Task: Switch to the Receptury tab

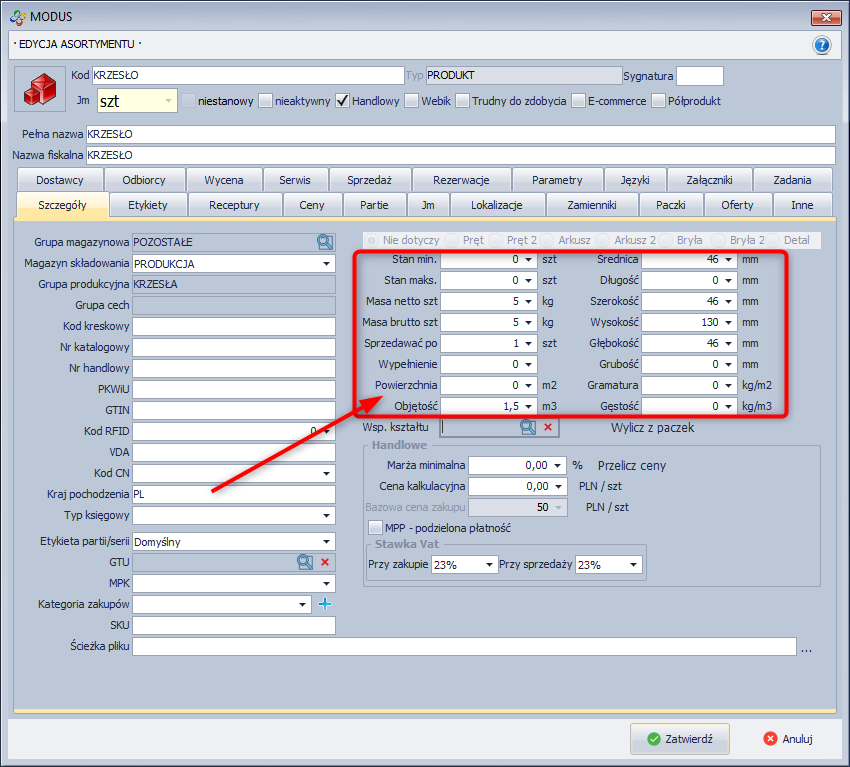Action: (x=234, y=205)
